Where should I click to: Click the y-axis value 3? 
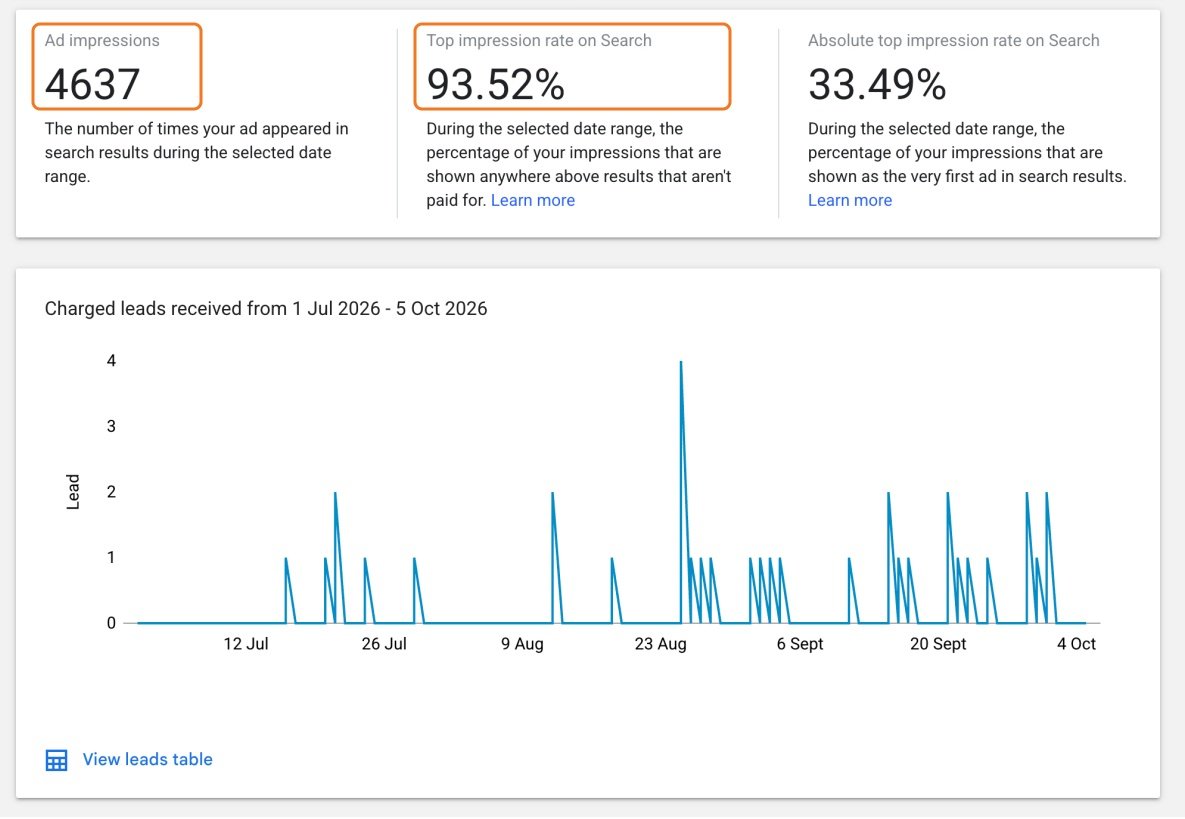click(x=111, y=426)
